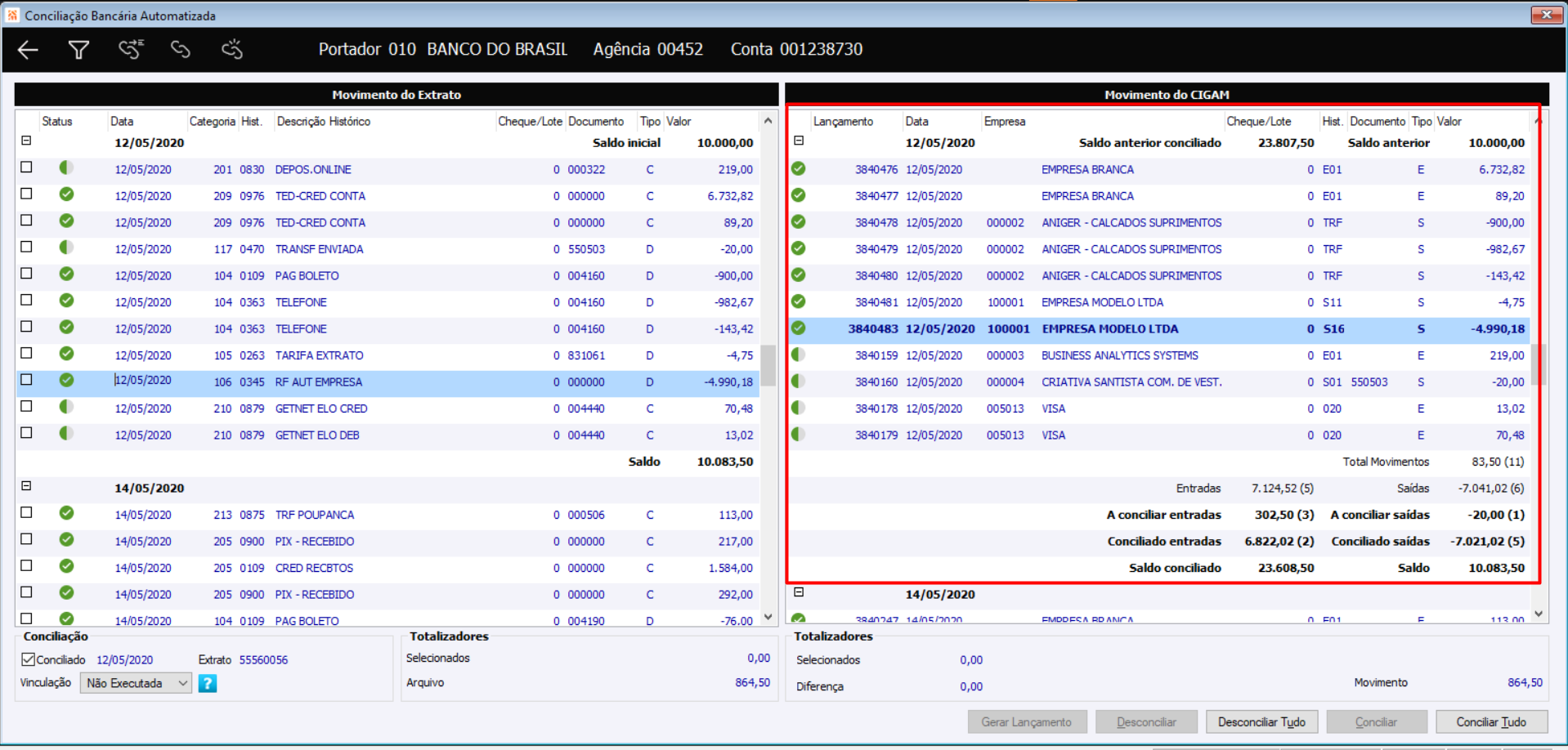Click the status icon of lançamento 3840480
Viewport: 1568px width, 750px height.
[798, 275]
